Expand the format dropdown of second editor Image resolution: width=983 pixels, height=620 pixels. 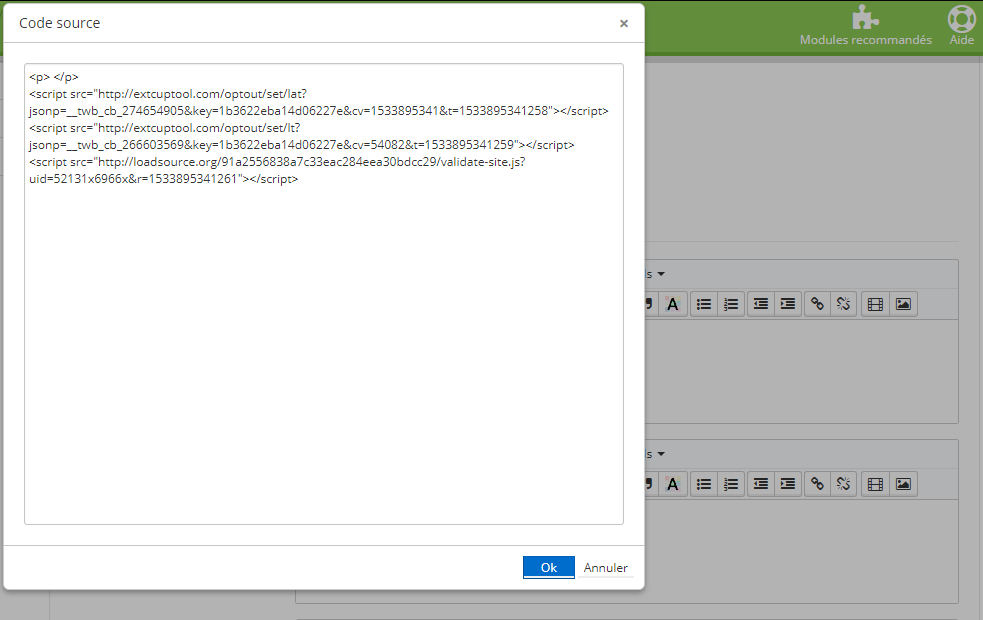tap(656, 454)
